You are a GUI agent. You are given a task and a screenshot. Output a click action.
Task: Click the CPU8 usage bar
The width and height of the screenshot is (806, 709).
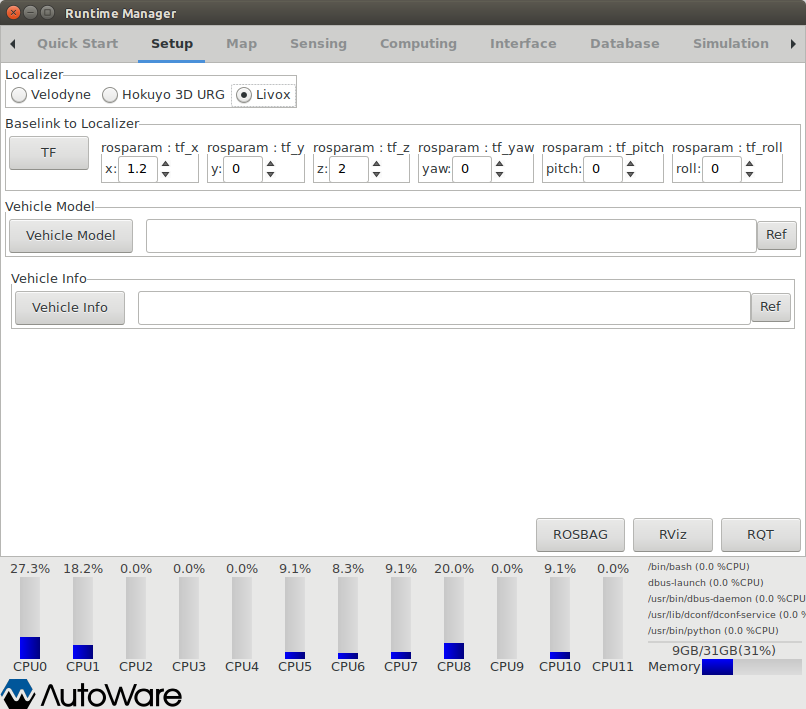coord(454,618)
